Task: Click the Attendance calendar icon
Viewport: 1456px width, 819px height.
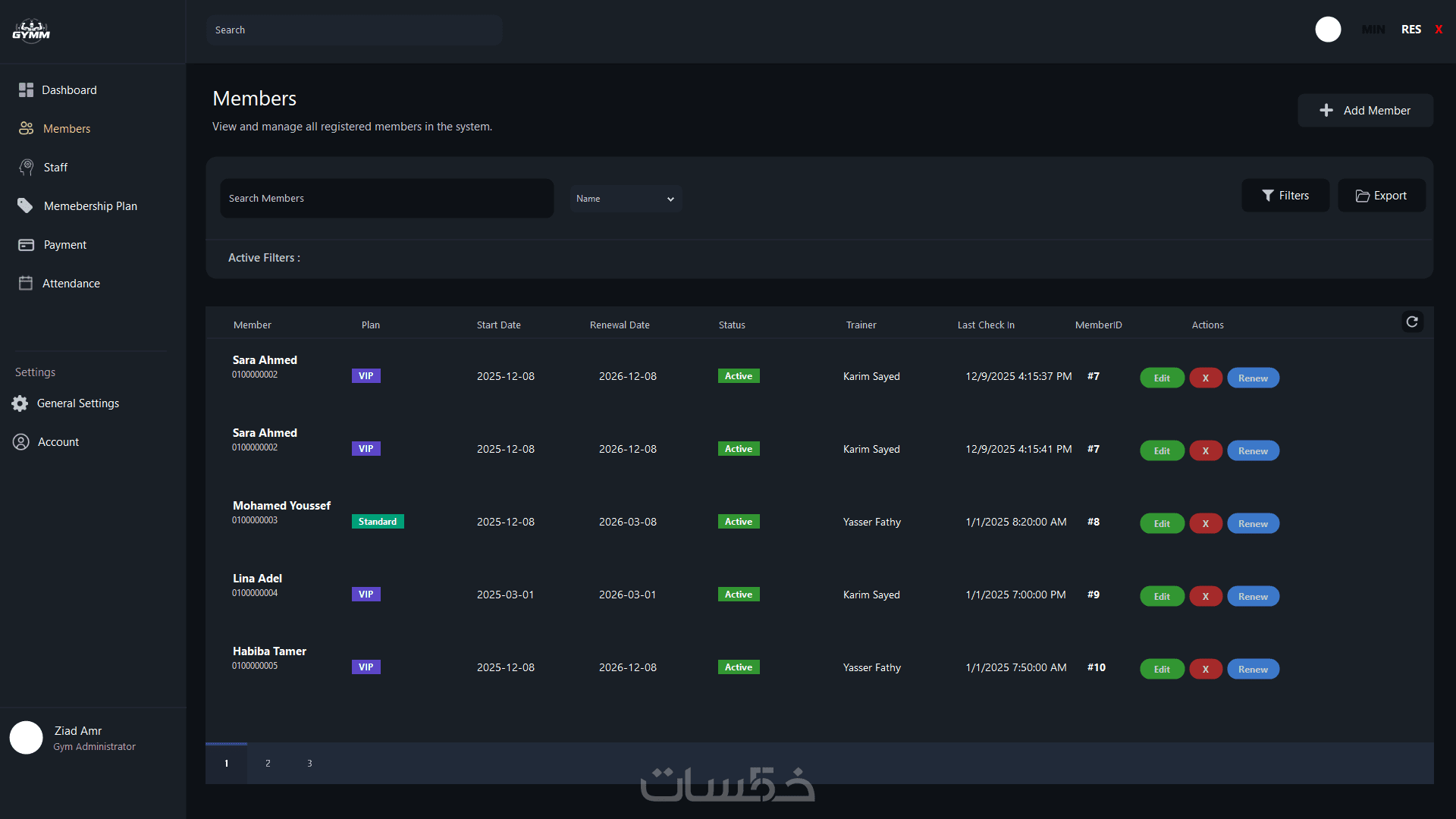Action: (x=26, y=283)
